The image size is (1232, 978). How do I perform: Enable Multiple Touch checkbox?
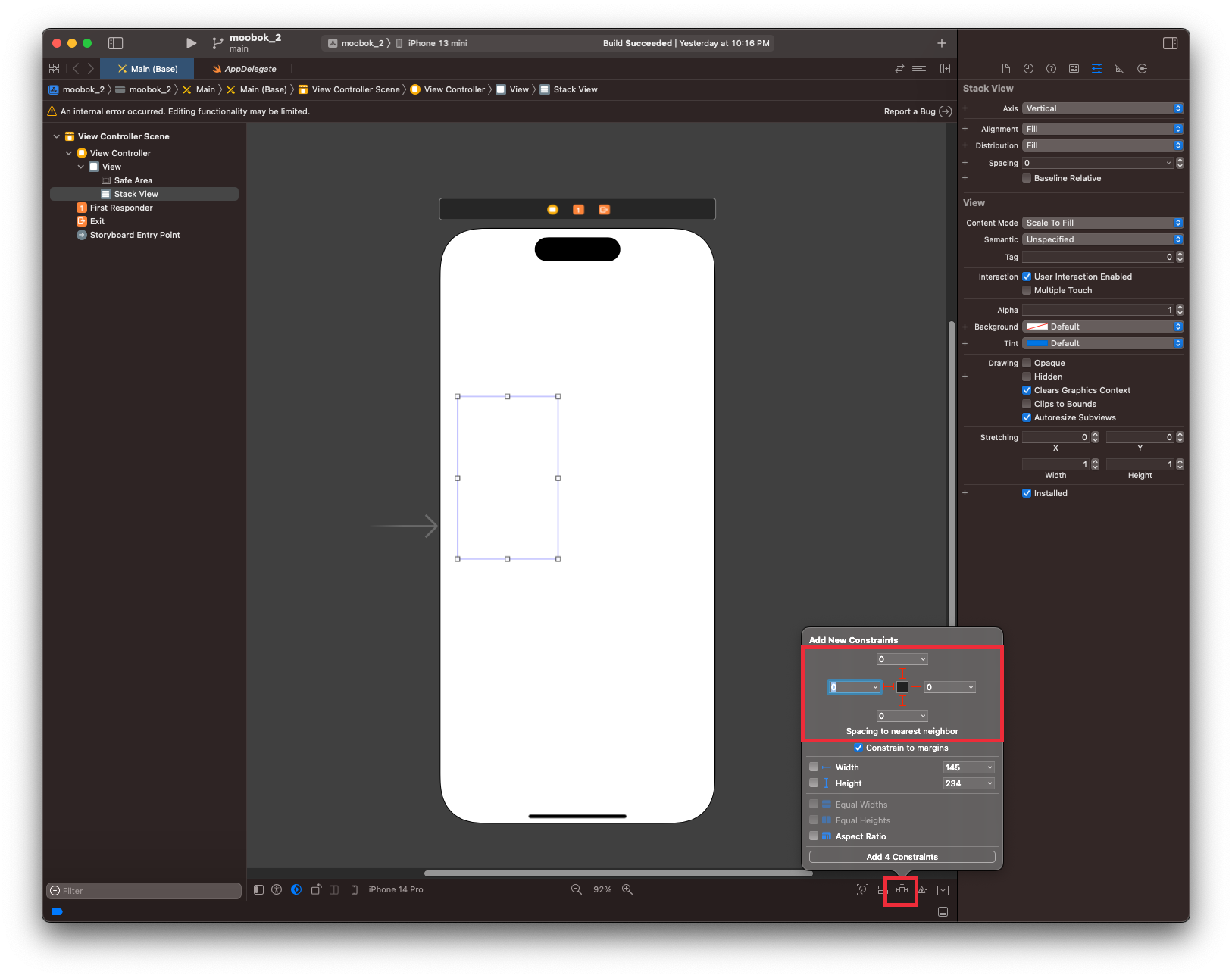click(1027, 291)
